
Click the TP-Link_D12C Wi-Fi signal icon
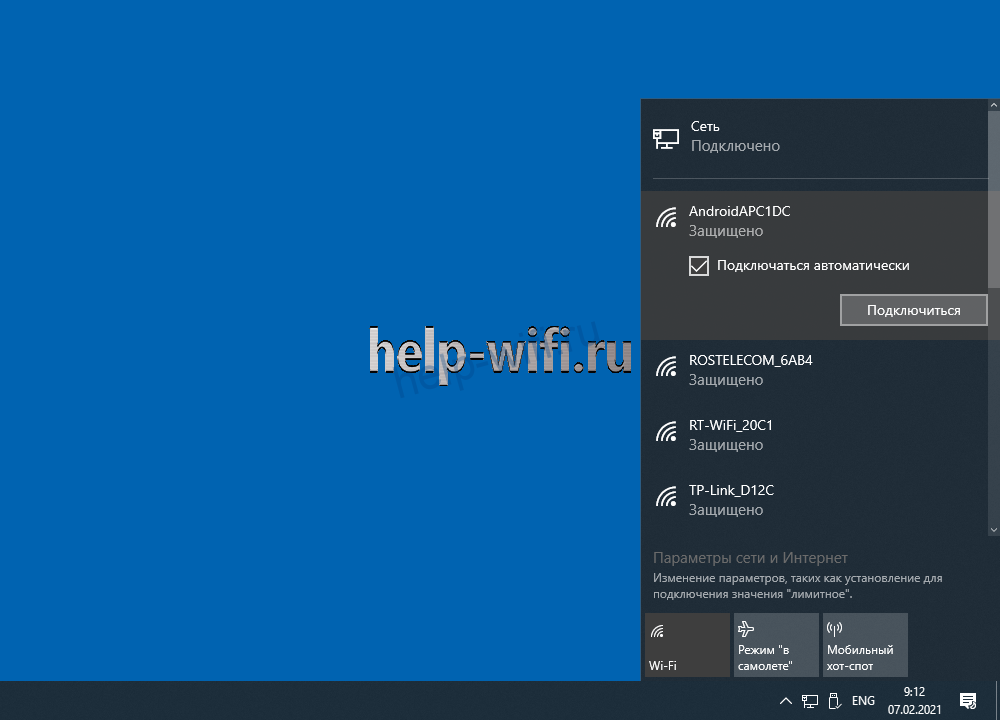(666, 497)
